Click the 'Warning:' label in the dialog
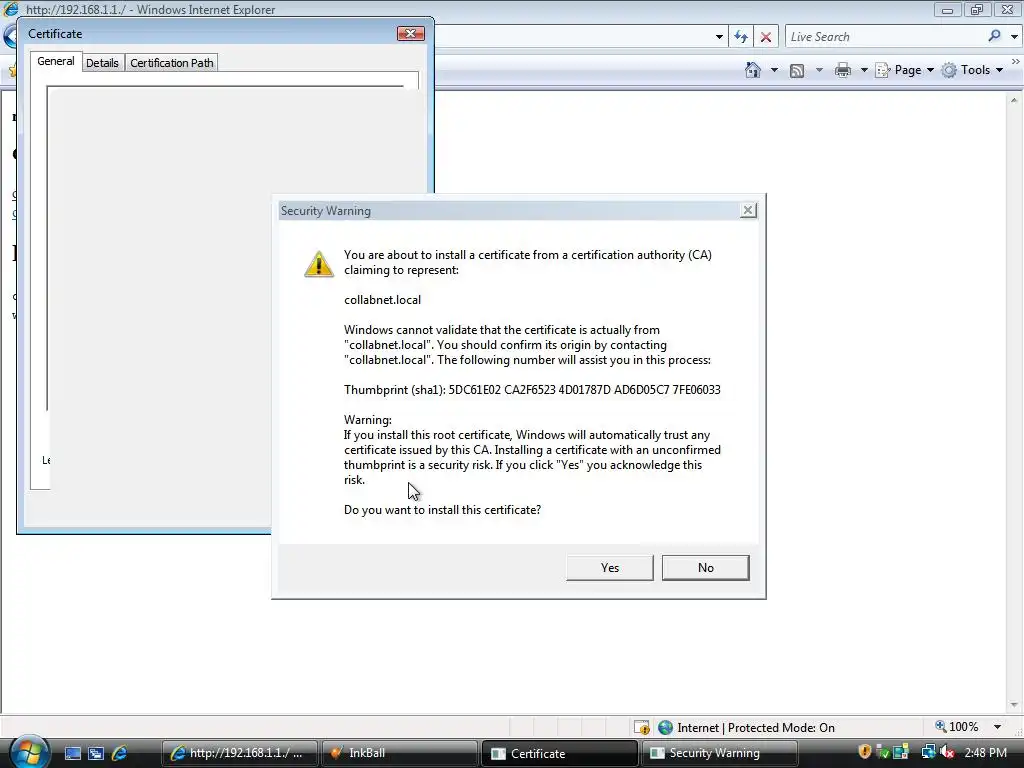 368,420
